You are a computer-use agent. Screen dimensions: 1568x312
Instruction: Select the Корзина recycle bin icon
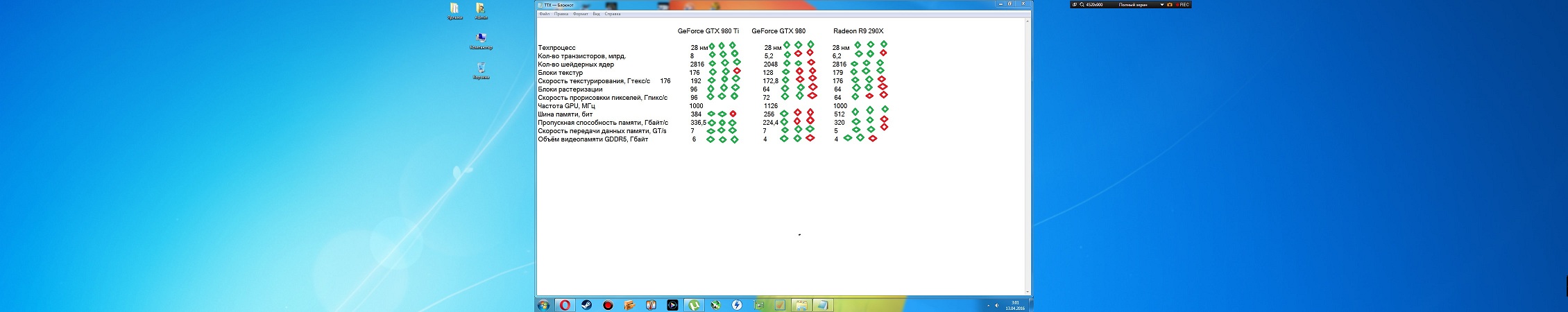(481, 71)
